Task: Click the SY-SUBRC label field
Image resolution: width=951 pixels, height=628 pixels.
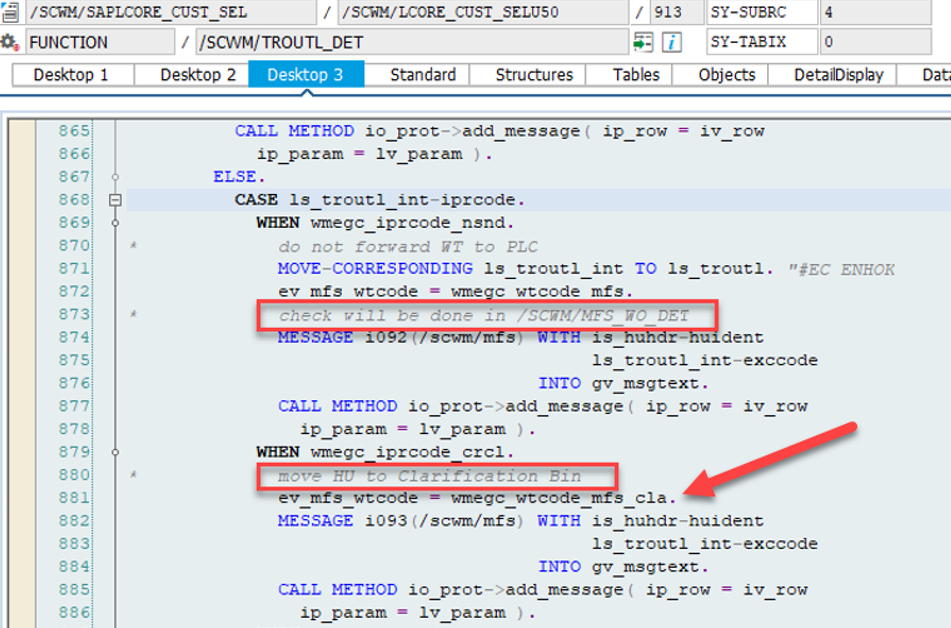Action: (x=762, y=12)
